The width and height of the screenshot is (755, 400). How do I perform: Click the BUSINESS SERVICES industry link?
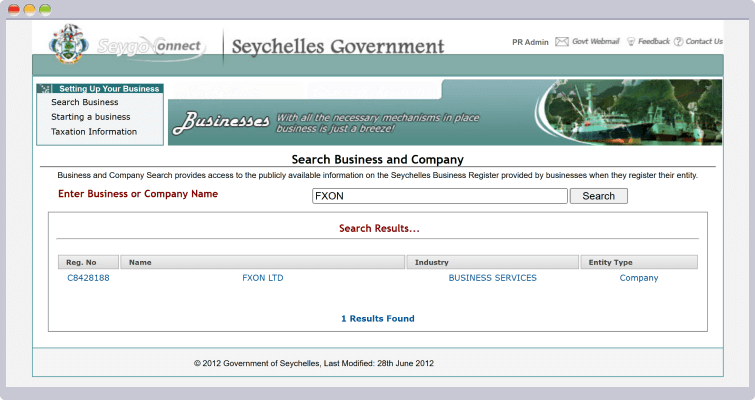click(493, 278)
